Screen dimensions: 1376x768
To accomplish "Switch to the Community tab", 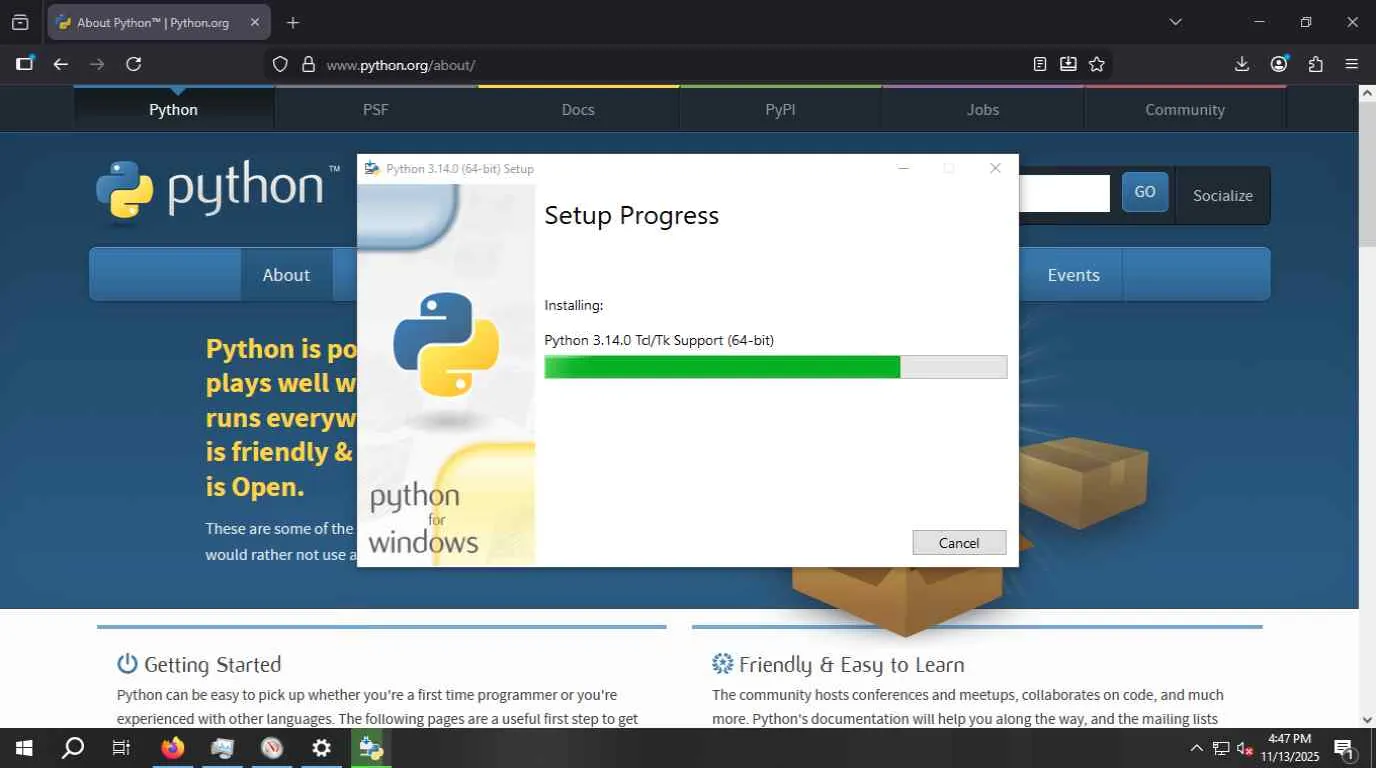I will click(x=1185, y=109).
